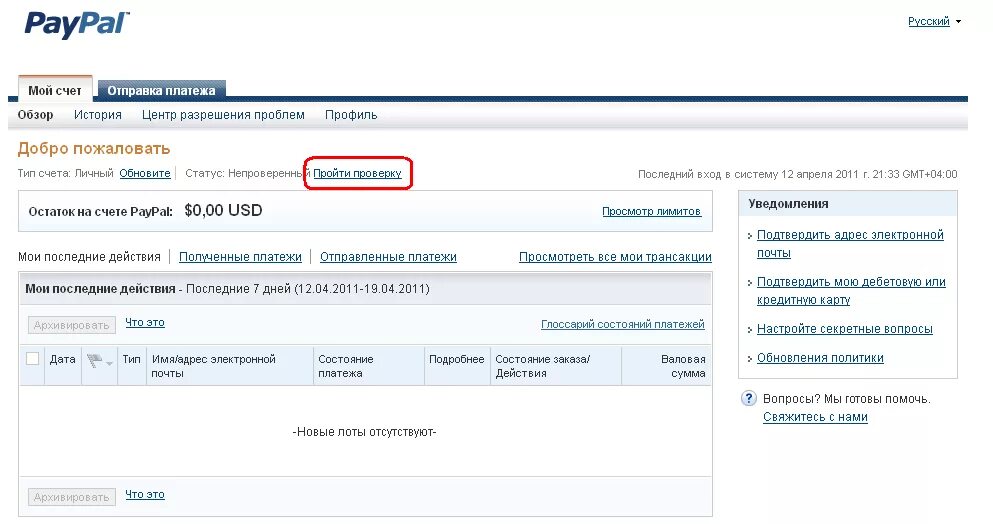This screenshot has width=993, height=524.
Task: Show Полученные платежи
Action: tap(240, 257)
